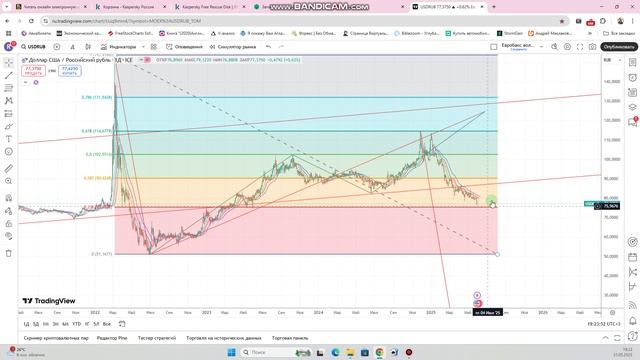Screen dimensions: 640x360
Task: Collapse the indicator legend arrow
Action: coord(25,82)
